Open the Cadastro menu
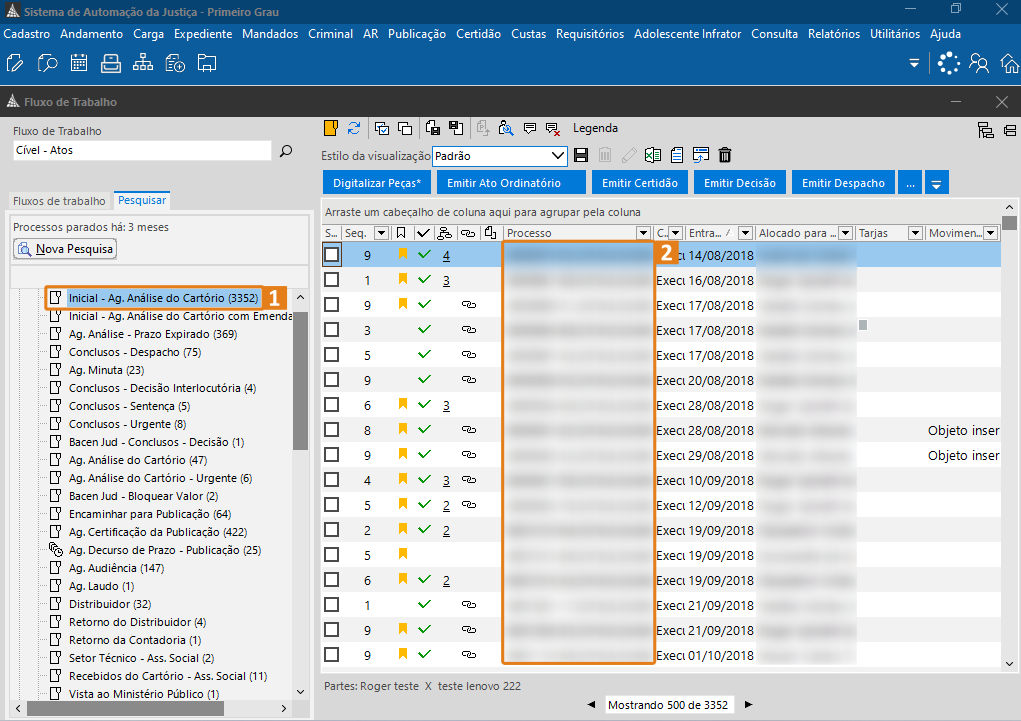1021x721 pixels. click(x=27, y=34)
